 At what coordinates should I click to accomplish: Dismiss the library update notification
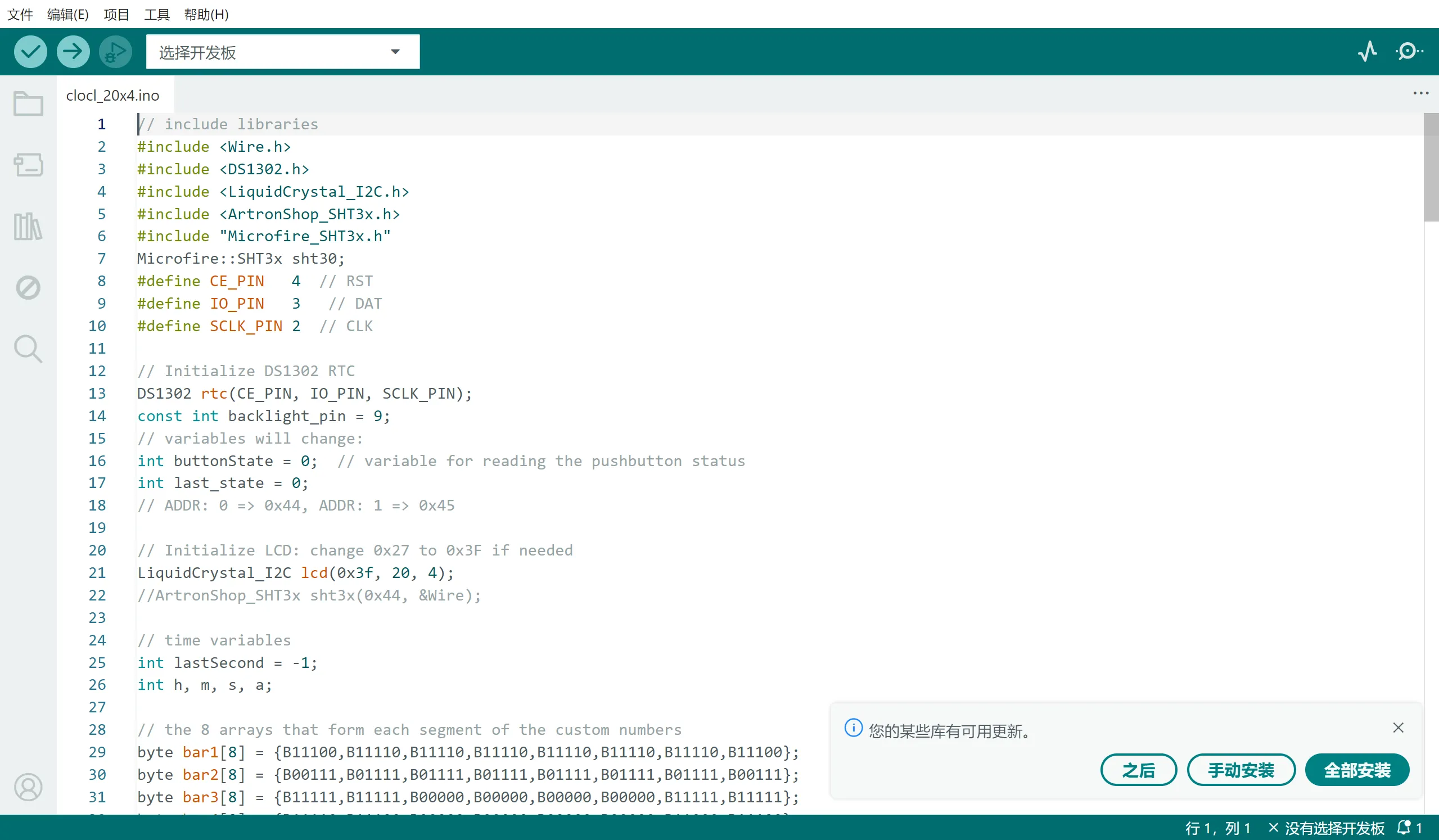tap(1398, 728)
